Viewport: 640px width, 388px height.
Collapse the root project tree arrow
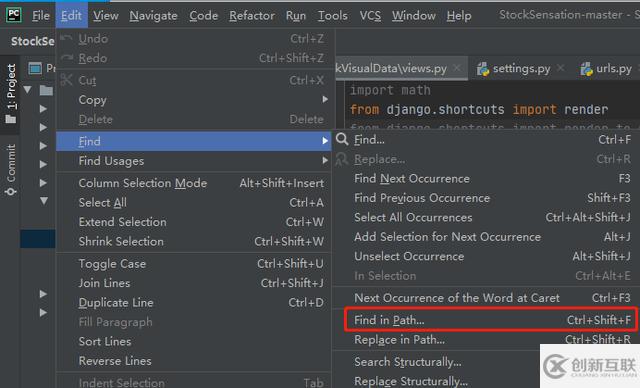(27, 89)
